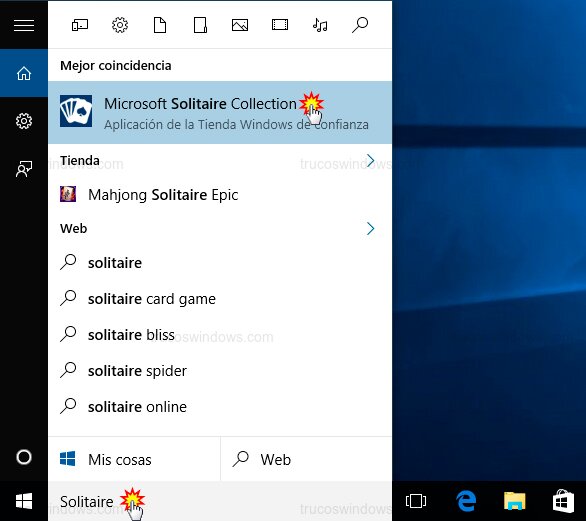Expand the Tienda section chevron
The width and height of the screenshot is (586, 521).
370,161
